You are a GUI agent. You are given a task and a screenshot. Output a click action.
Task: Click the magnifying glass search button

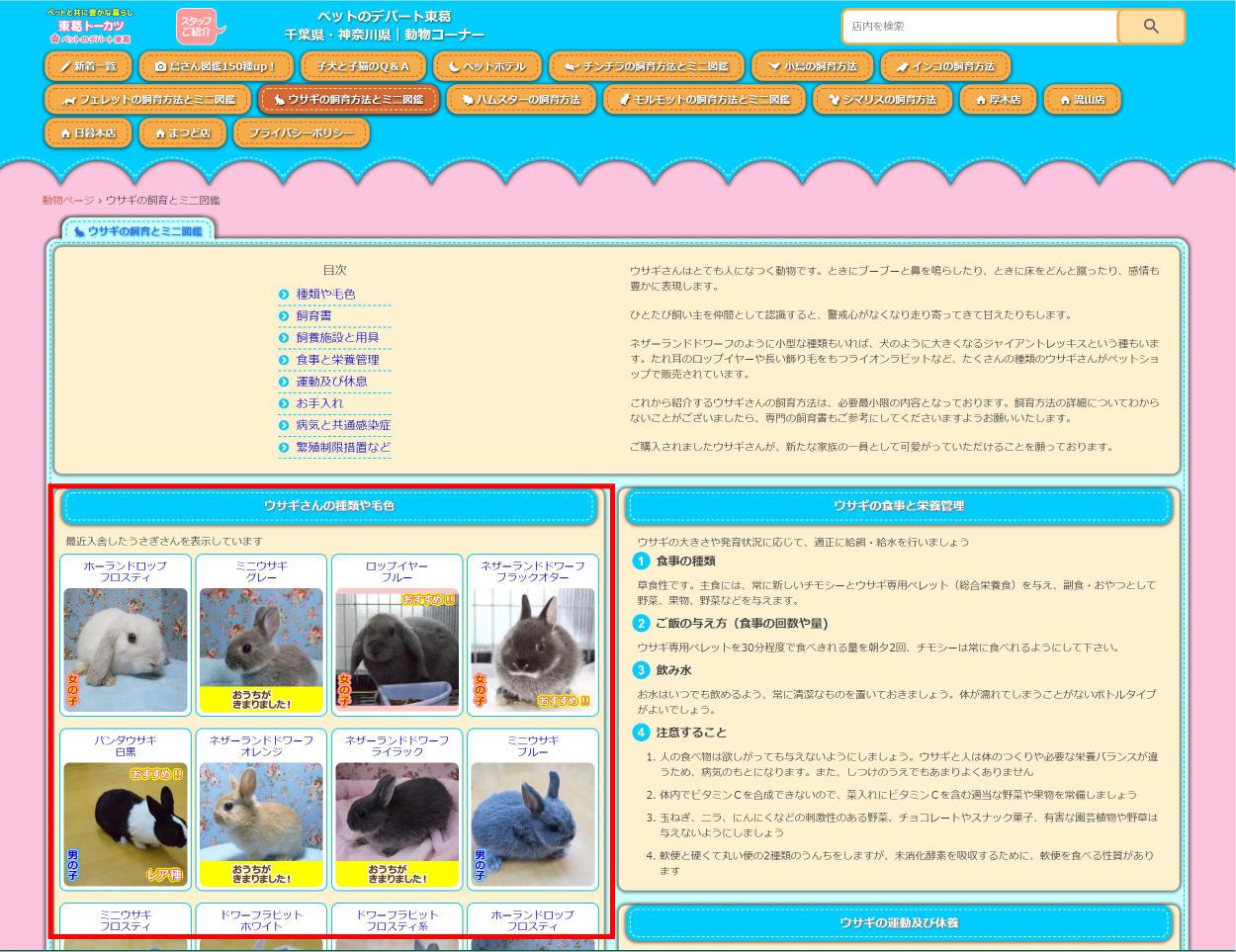1150,27
